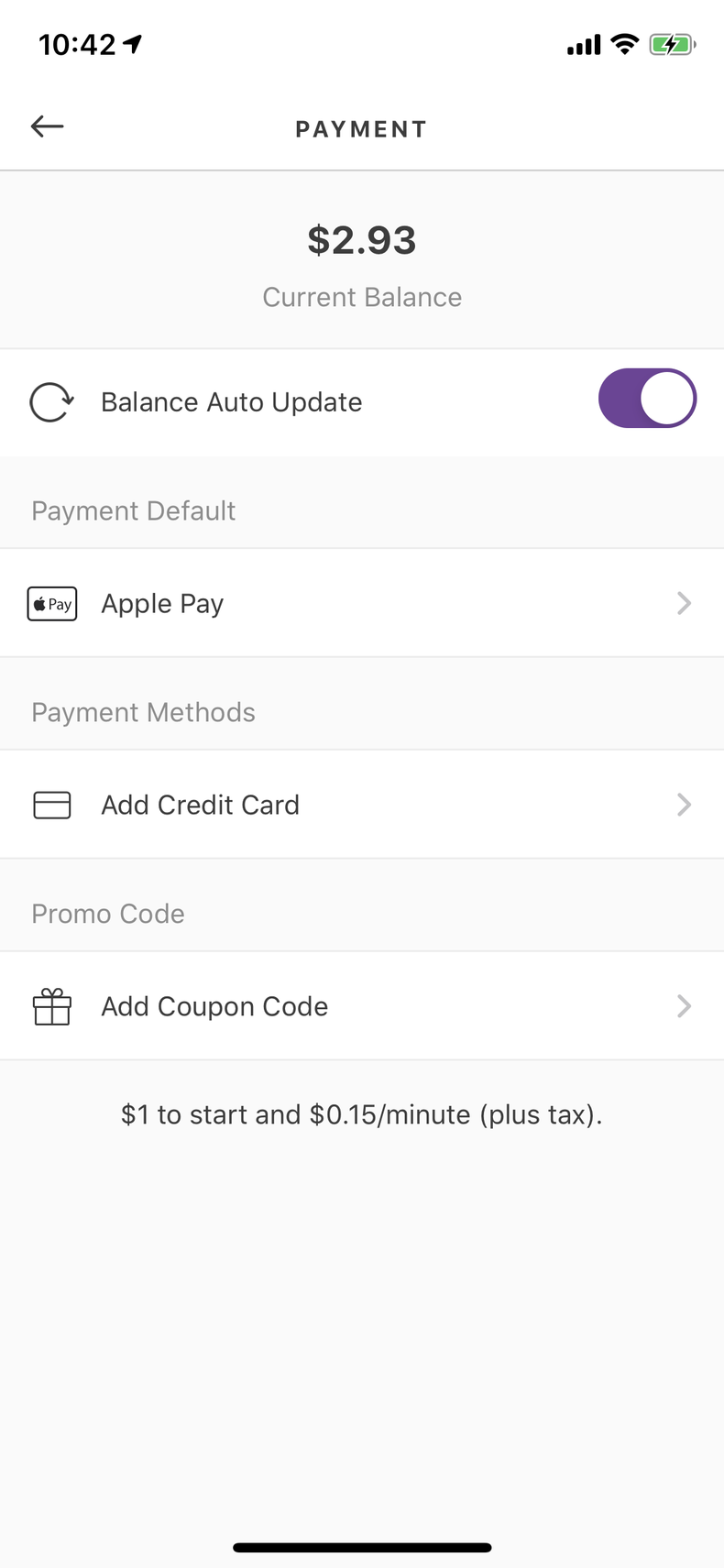Screen dimensions: 724x1568
Task: Click the Balance Auto Update label
Action: (x=231, y=402)
